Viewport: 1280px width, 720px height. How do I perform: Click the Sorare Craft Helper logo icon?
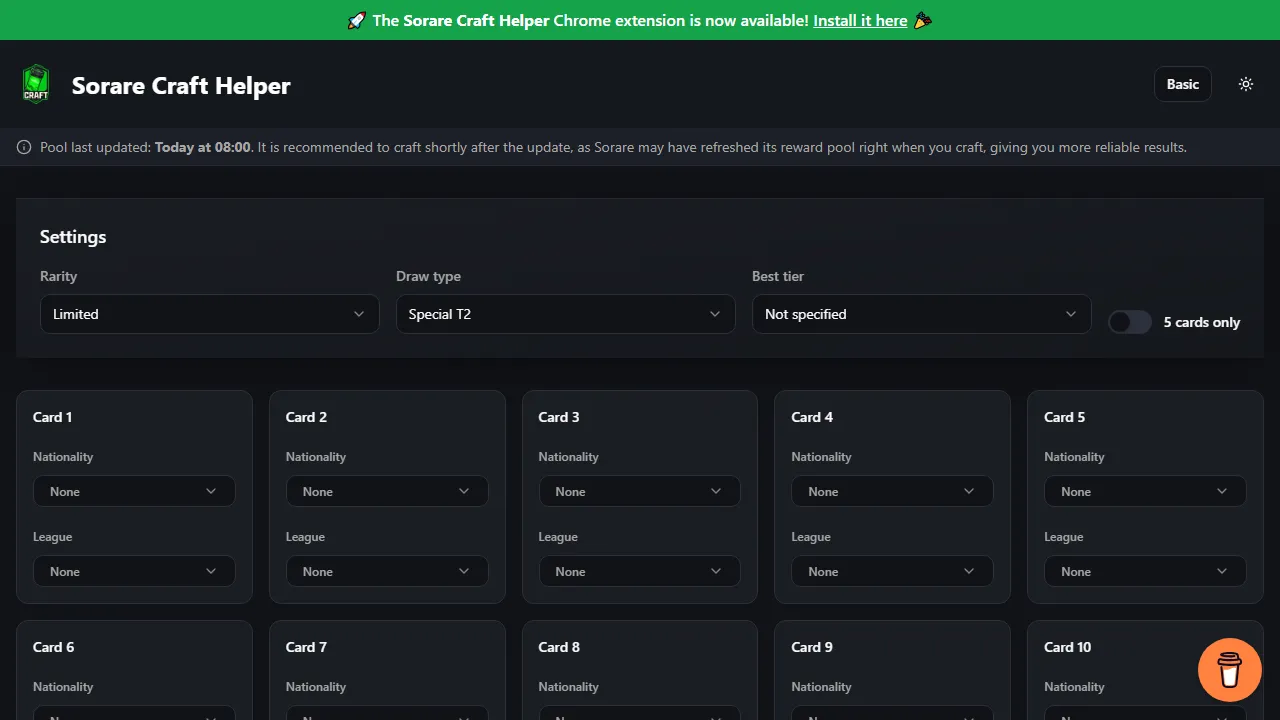coord(36,84)
